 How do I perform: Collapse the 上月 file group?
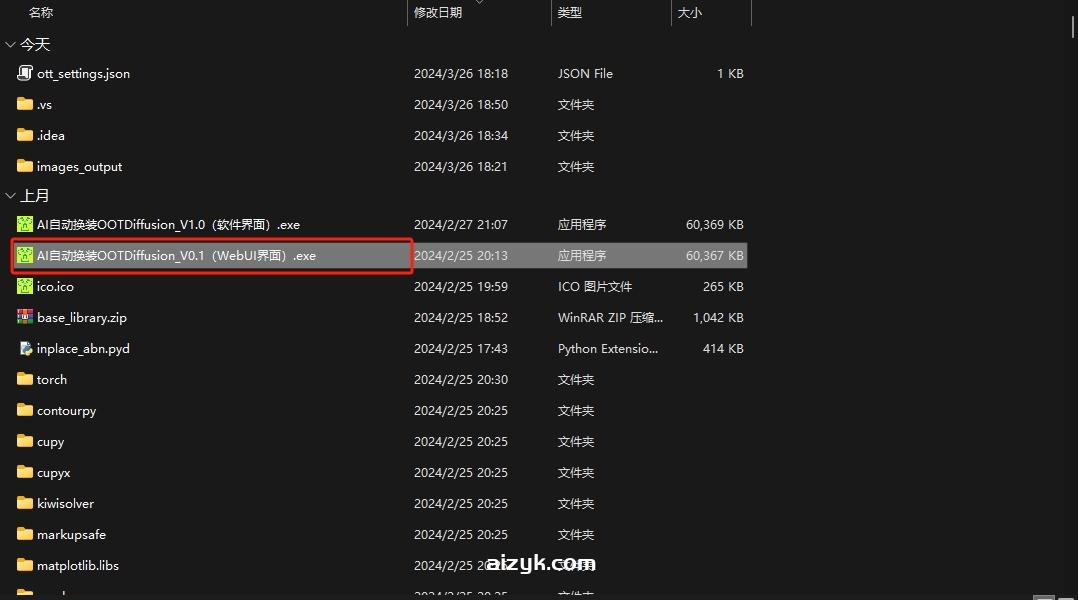[x=10, y=196]
